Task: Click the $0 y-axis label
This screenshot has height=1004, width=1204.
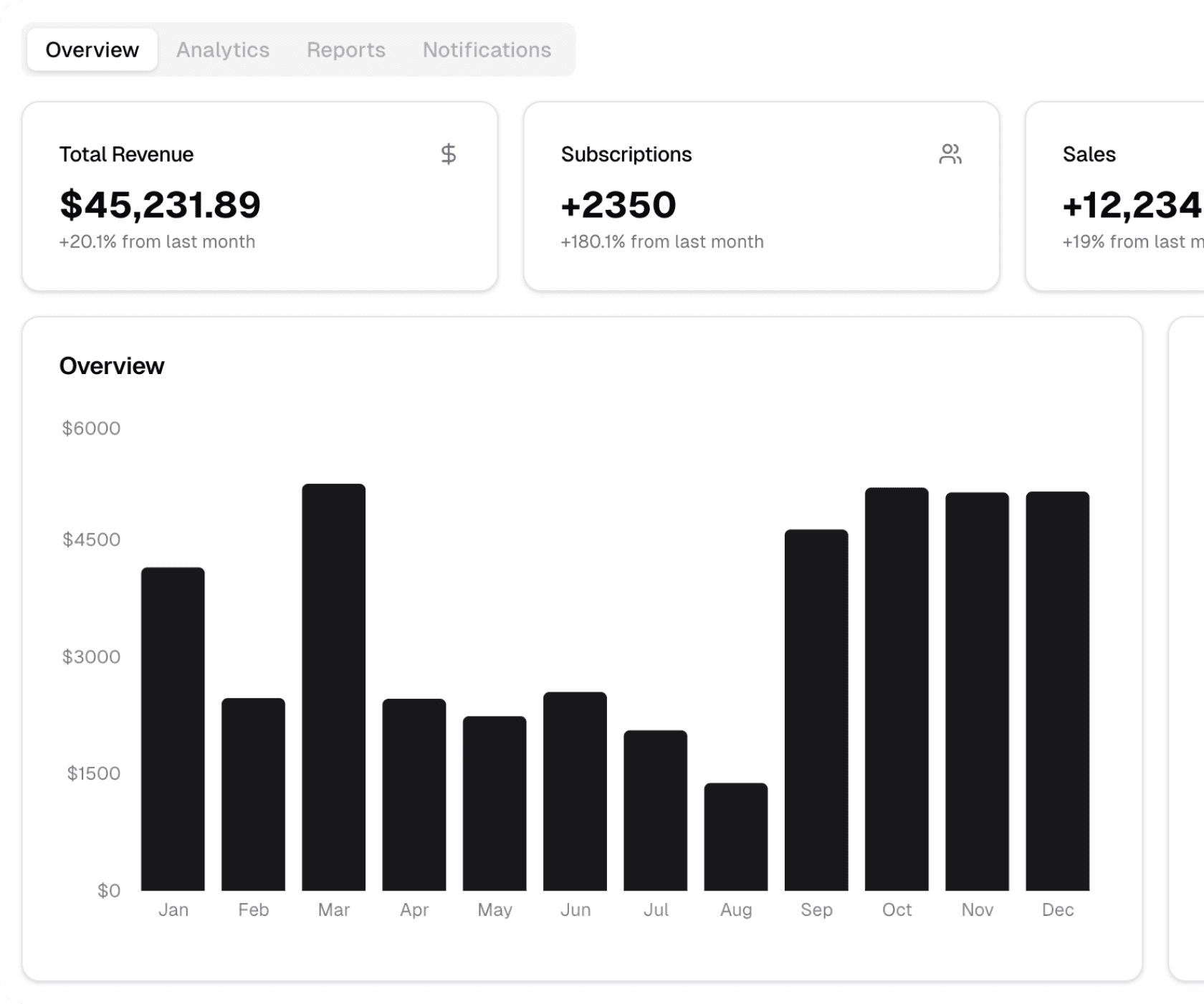Action: 109,891
